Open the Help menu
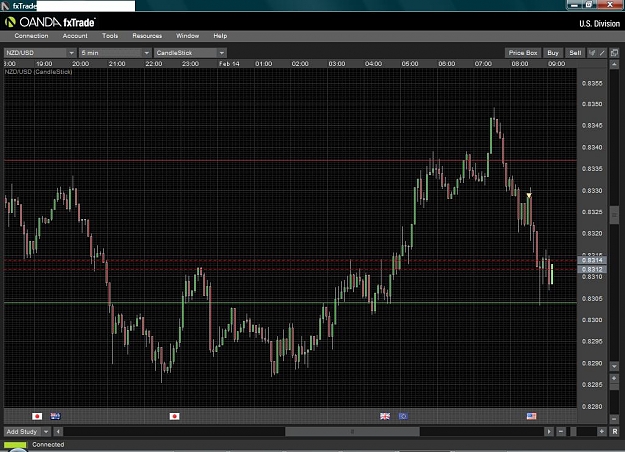 pyautogui.click(x=220, y=36)
